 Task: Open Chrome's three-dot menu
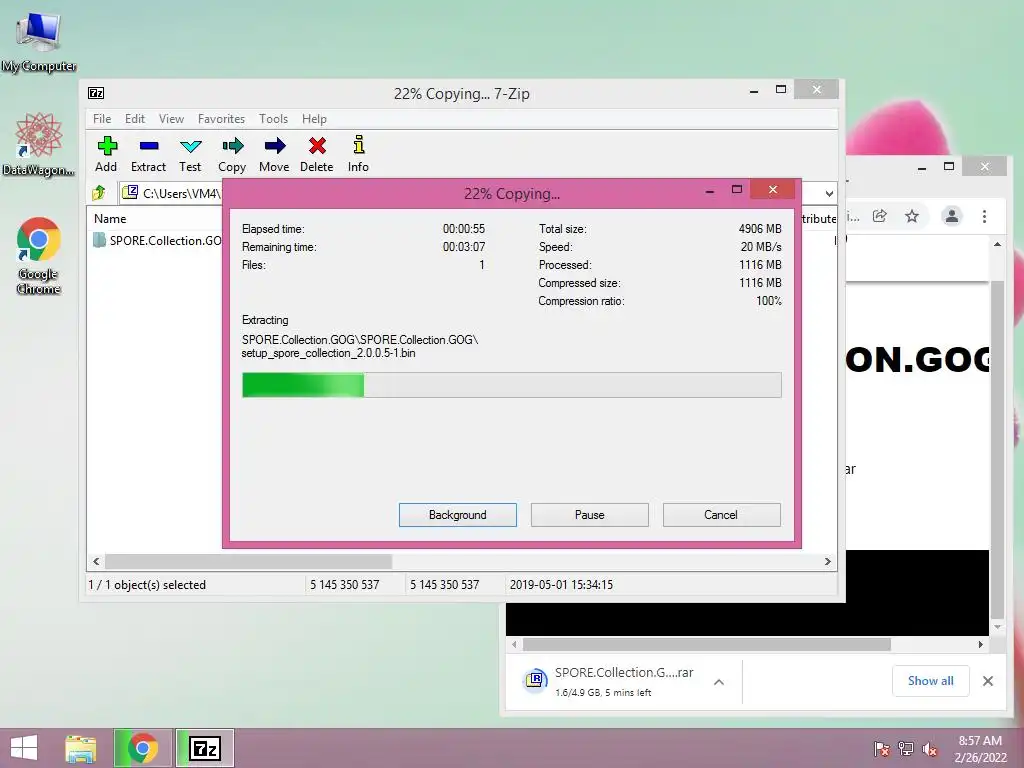click(x=984, y=216)
